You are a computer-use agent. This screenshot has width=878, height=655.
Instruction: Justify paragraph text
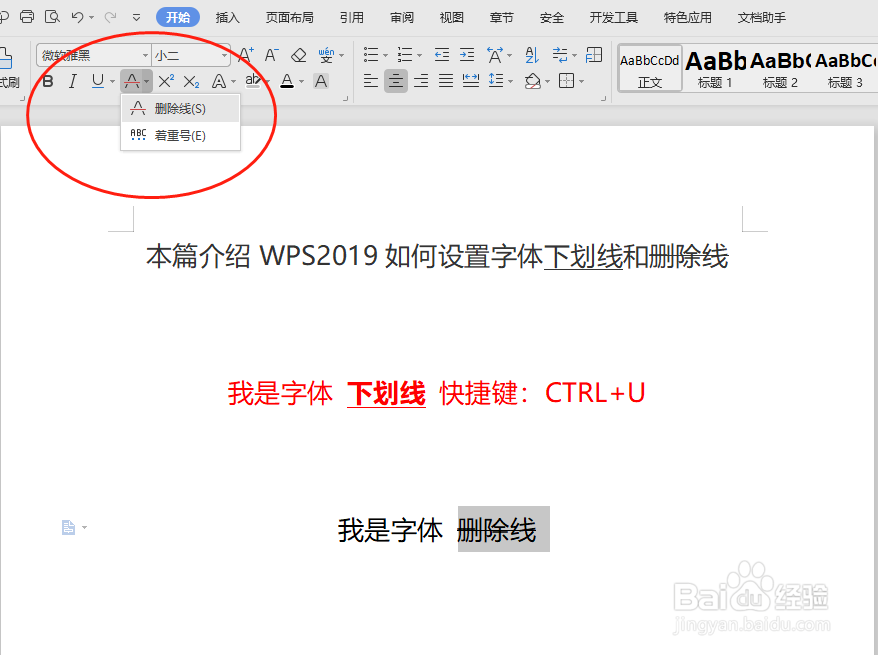coord(446,82)
